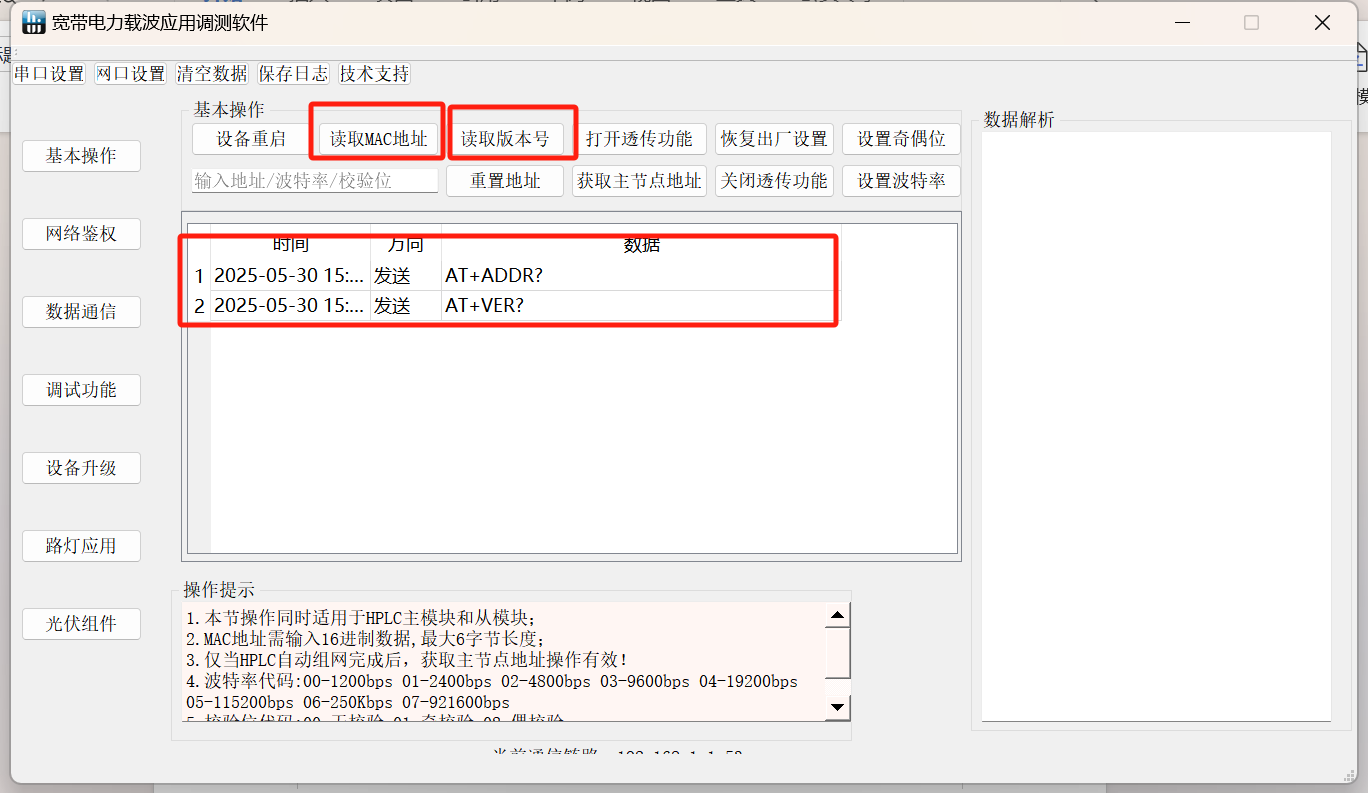Open 光伏组件 photovoltaic module page
The height and width of the screenshot is (793, 1368).
pos(81,623)
